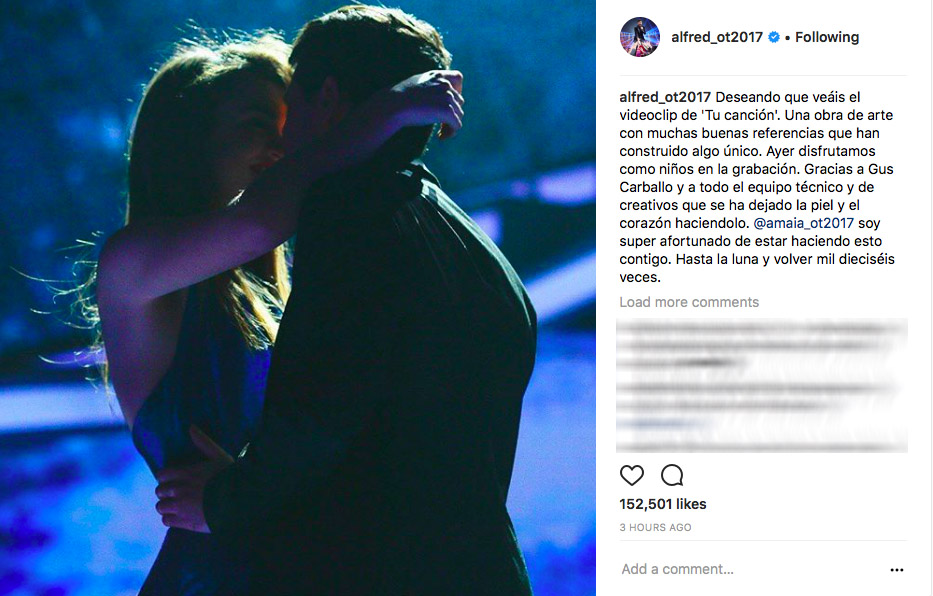The width and height of the screenshot is (933, 596).
Task: Open alfred_ot2017 username in header
Action: click(x=716, y=37)
